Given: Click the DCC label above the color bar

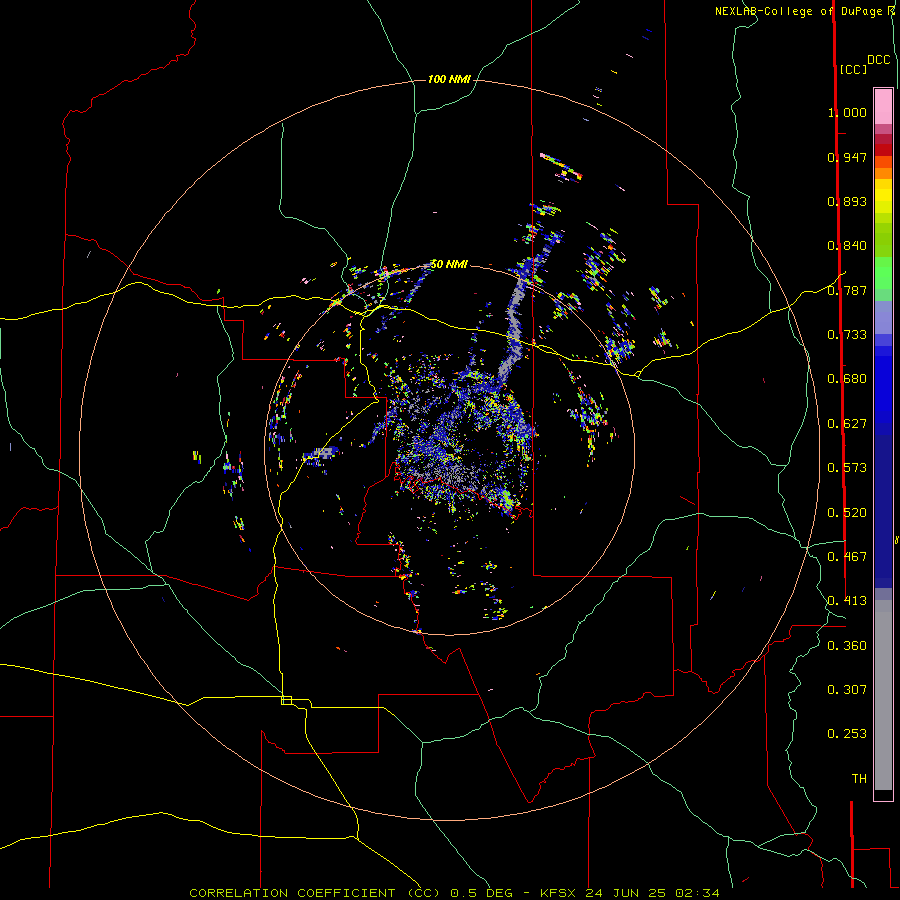Looking at the screenshot, I should coord(878,60).
